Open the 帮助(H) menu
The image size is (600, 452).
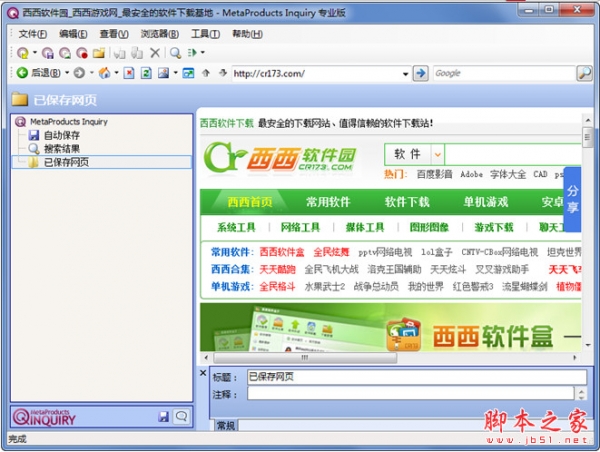pos(247,34)
